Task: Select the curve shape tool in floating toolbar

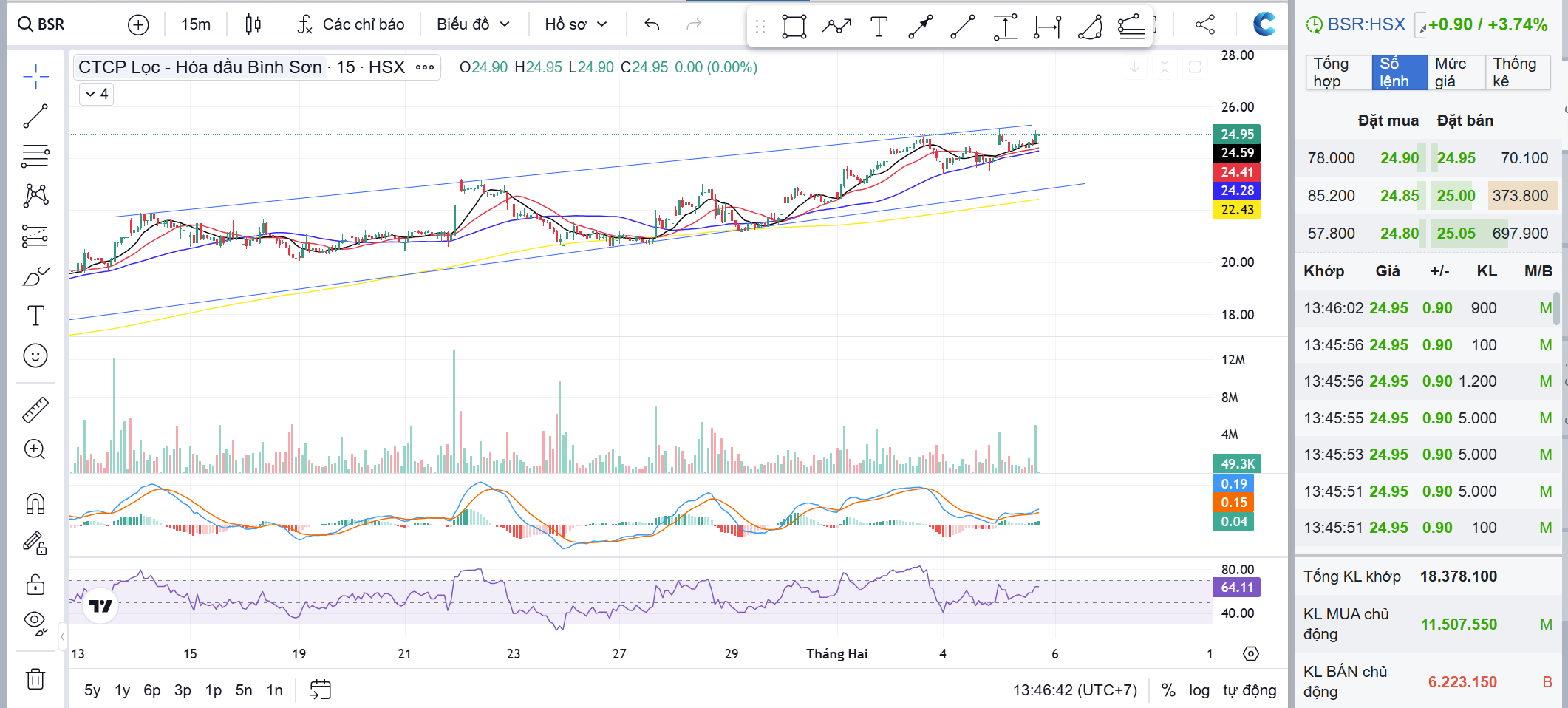Action: 1089,27
